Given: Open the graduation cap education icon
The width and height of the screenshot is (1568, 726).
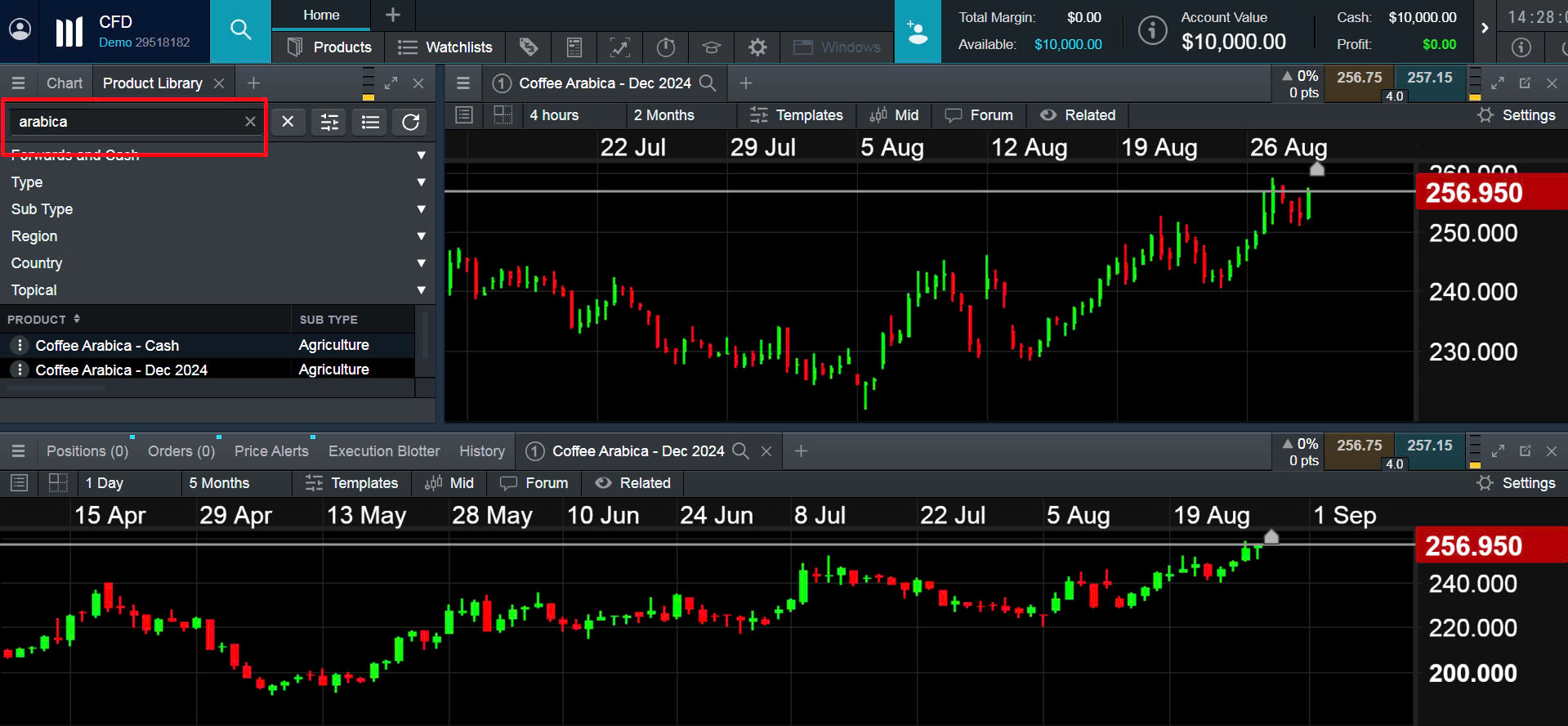Looking at the screenshot, I should pyautogui.click(x=712, y=47).
